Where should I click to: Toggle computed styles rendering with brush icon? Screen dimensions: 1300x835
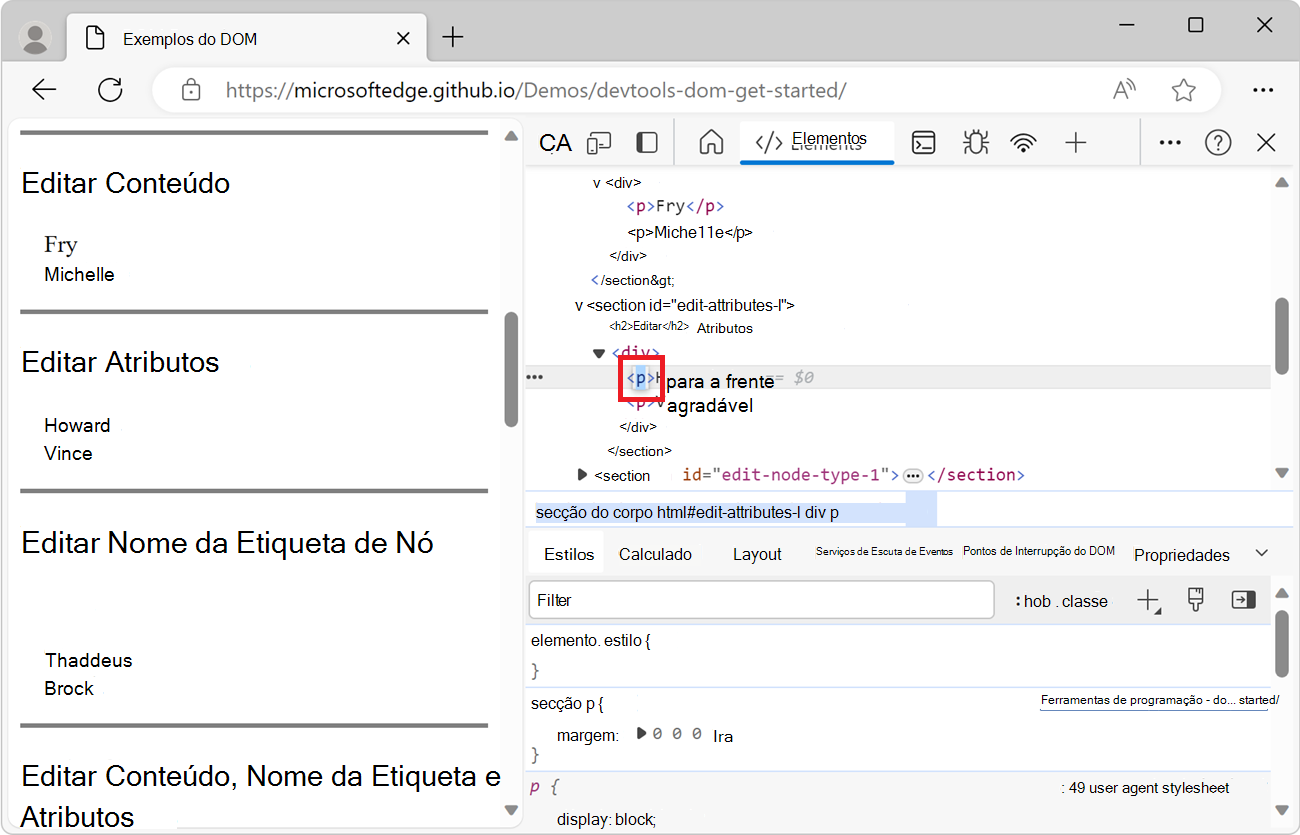tap(1195, 601)
